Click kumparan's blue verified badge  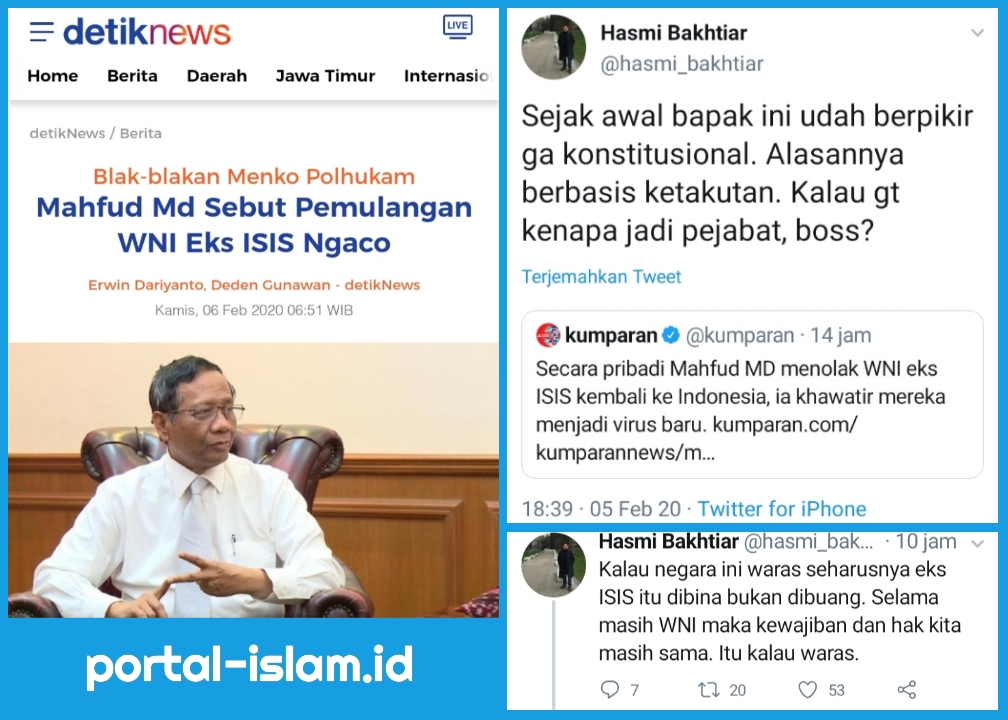click(x=670, y=335)
